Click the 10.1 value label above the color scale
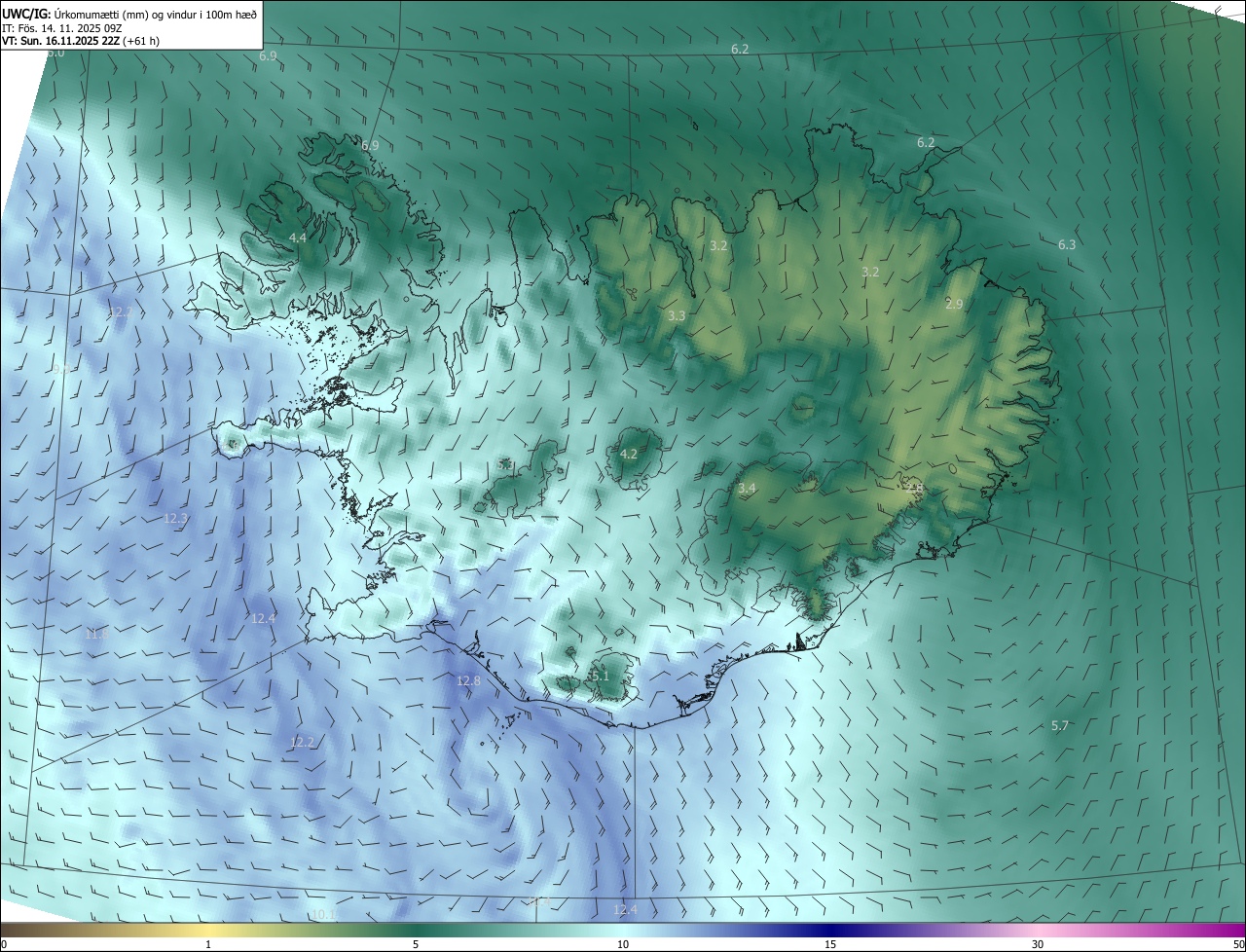This screenshot has width=1246, height=952. (324, 914)
